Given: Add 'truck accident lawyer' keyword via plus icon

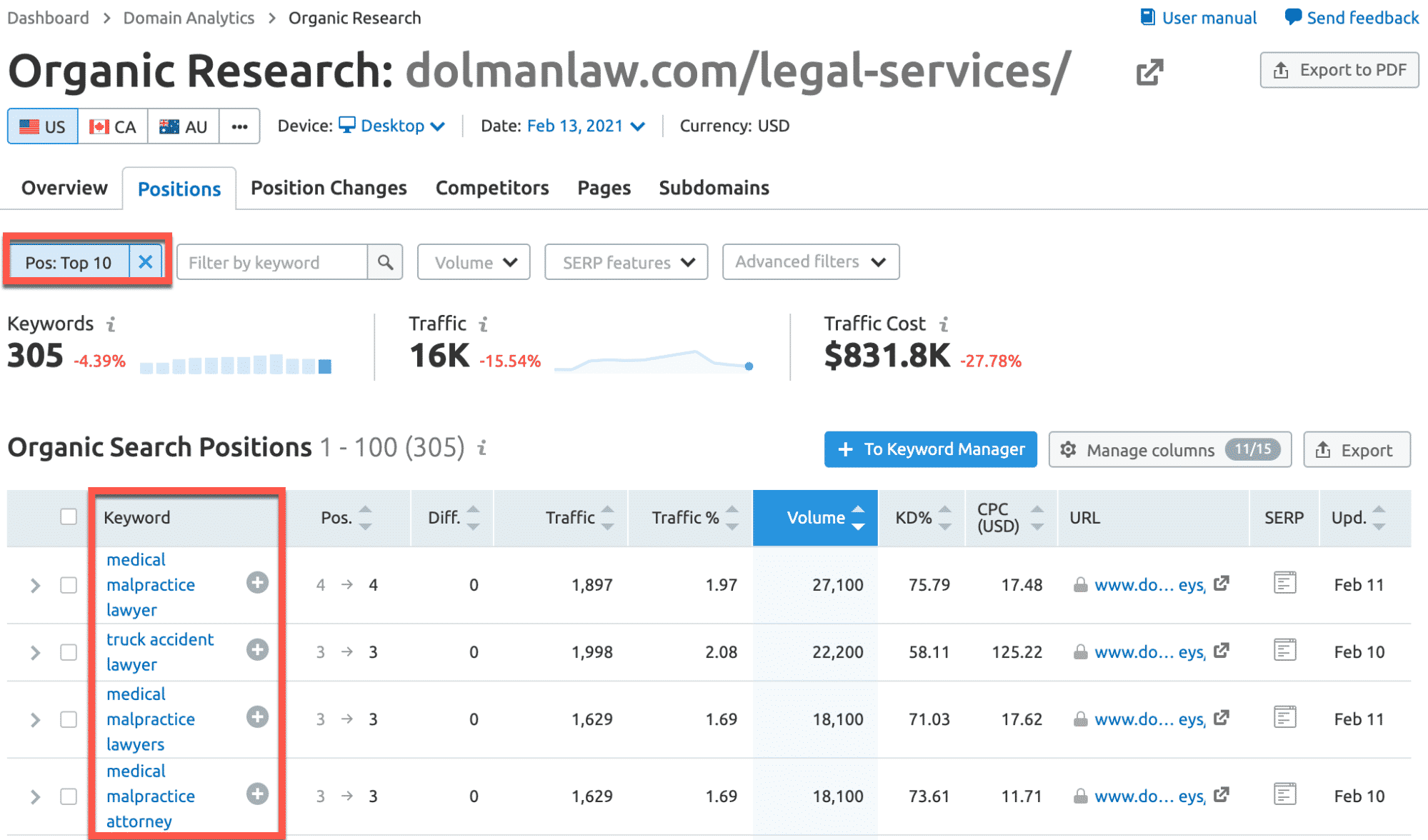Looking at the screenshot, I should 257,650.
